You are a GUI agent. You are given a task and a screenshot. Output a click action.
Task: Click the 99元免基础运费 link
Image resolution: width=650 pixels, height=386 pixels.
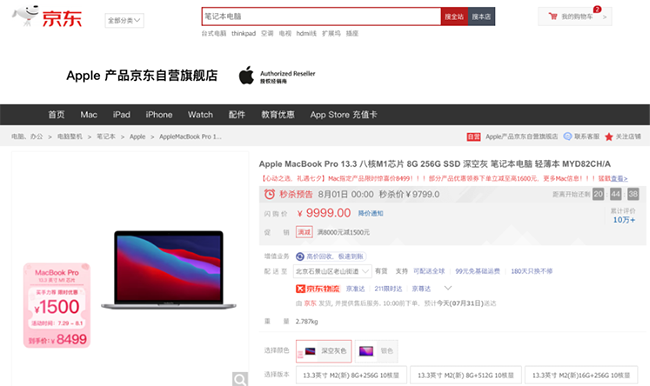(x=478, y=271)
